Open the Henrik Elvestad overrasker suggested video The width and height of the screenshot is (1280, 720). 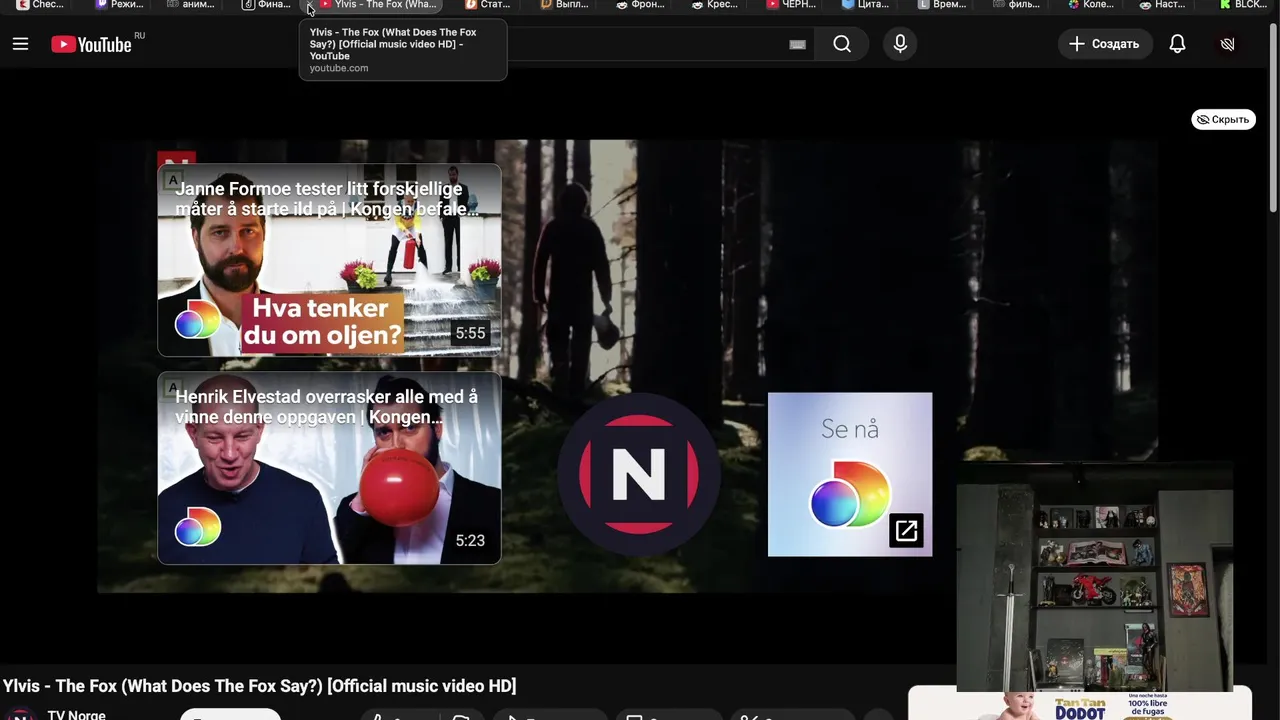(x=329, y=468)
